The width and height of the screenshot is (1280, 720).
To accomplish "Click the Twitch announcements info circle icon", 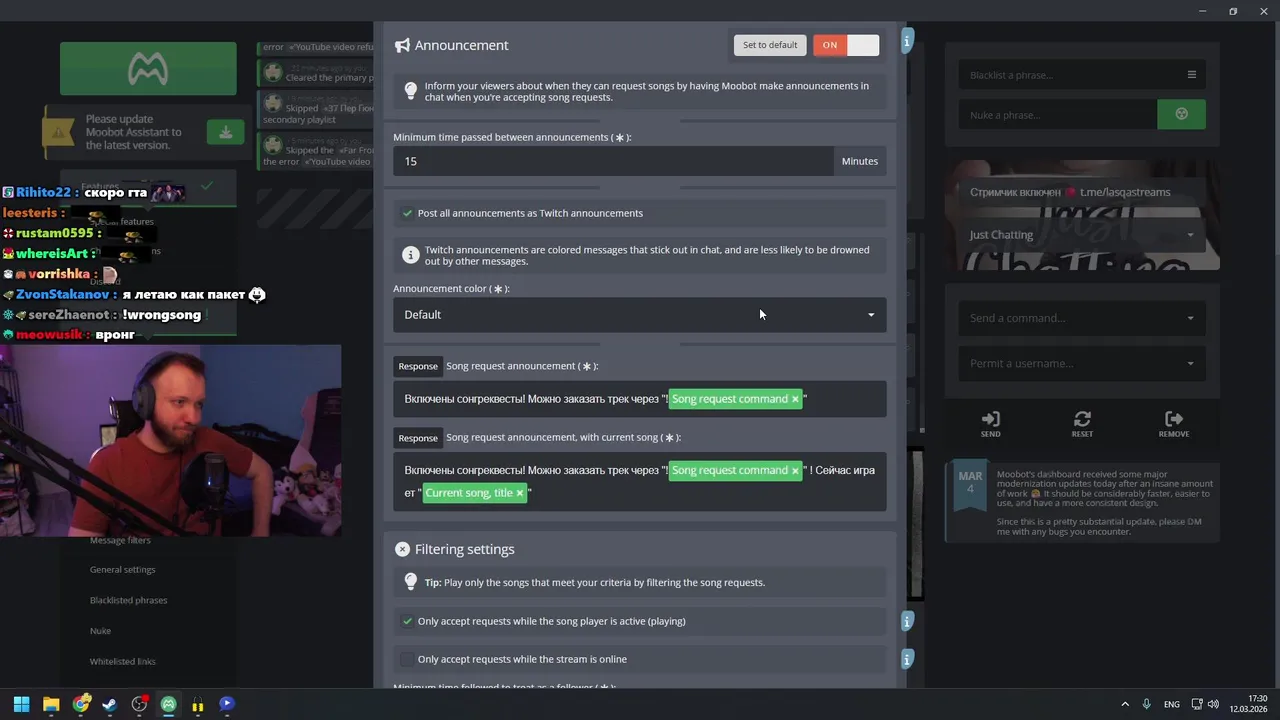I will tap(410, 255).
